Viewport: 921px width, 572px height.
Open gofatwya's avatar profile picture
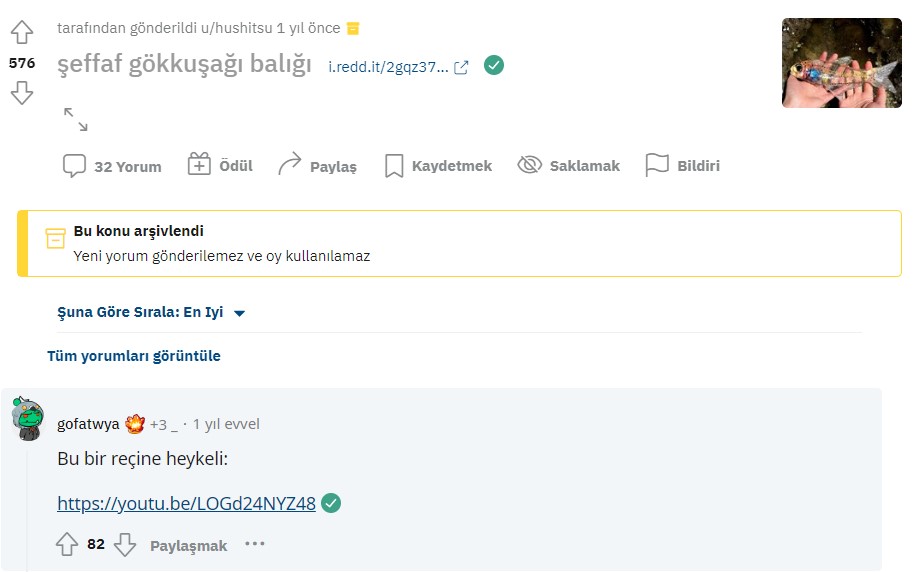pyautogui.click(x=27, y=419)
